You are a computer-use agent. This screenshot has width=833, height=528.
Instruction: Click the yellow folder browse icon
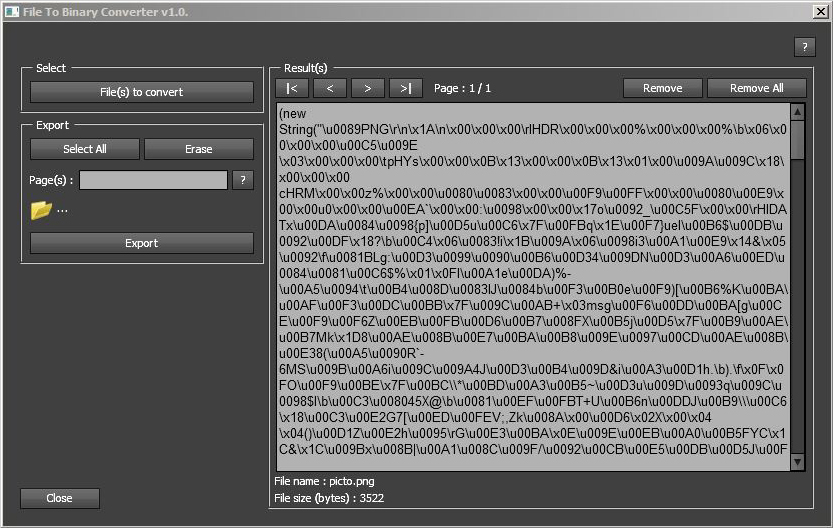click(x=41, y=210)
